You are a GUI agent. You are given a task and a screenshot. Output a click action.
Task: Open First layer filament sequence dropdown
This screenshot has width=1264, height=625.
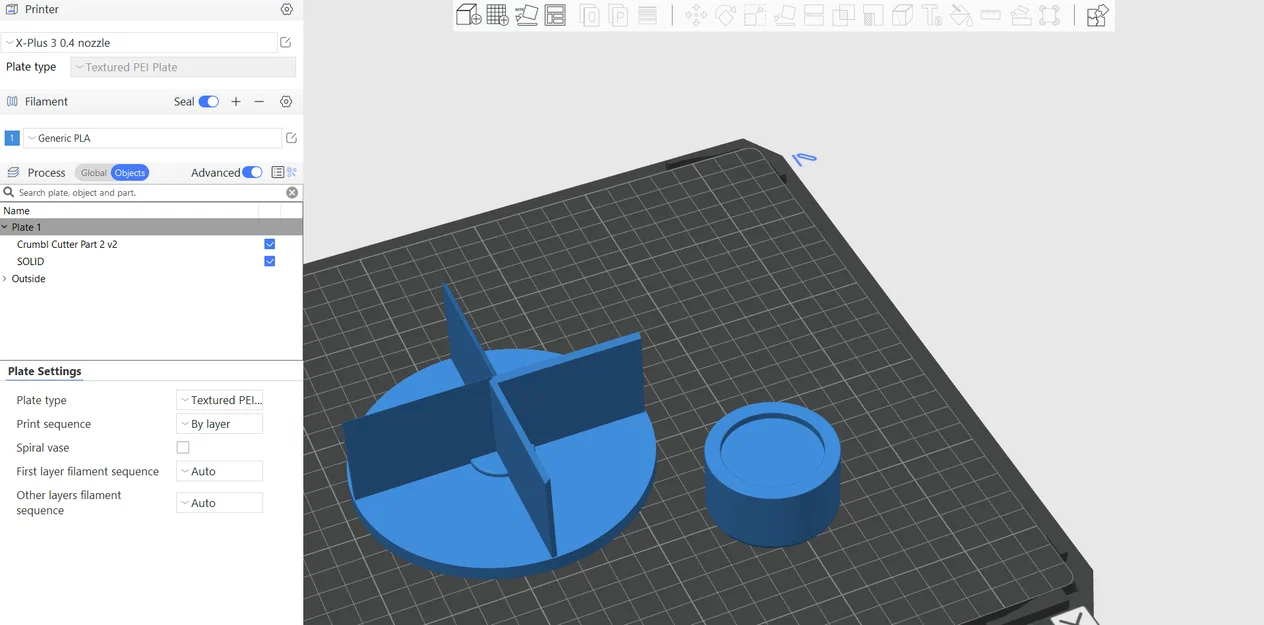(x=220, y=471)
